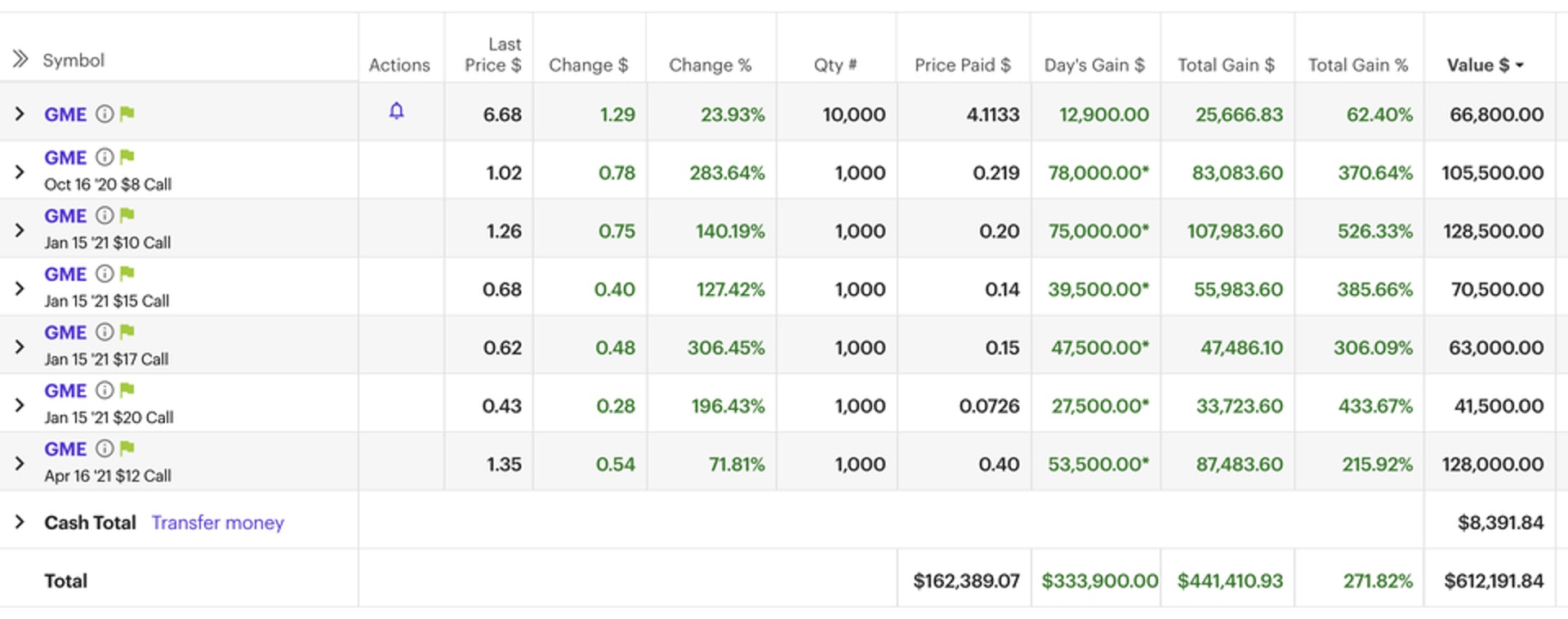
Task: Open info icon for Jan 15 '21 $17 Call
Action: 105,332
